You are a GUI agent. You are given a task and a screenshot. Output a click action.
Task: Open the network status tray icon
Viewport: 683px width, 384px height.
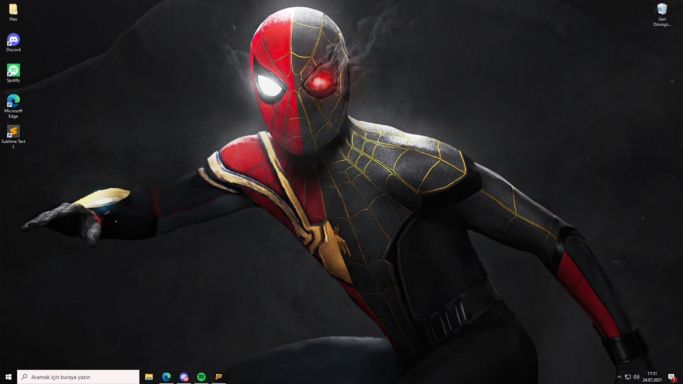pyautogui.click(x=628, y=377)
